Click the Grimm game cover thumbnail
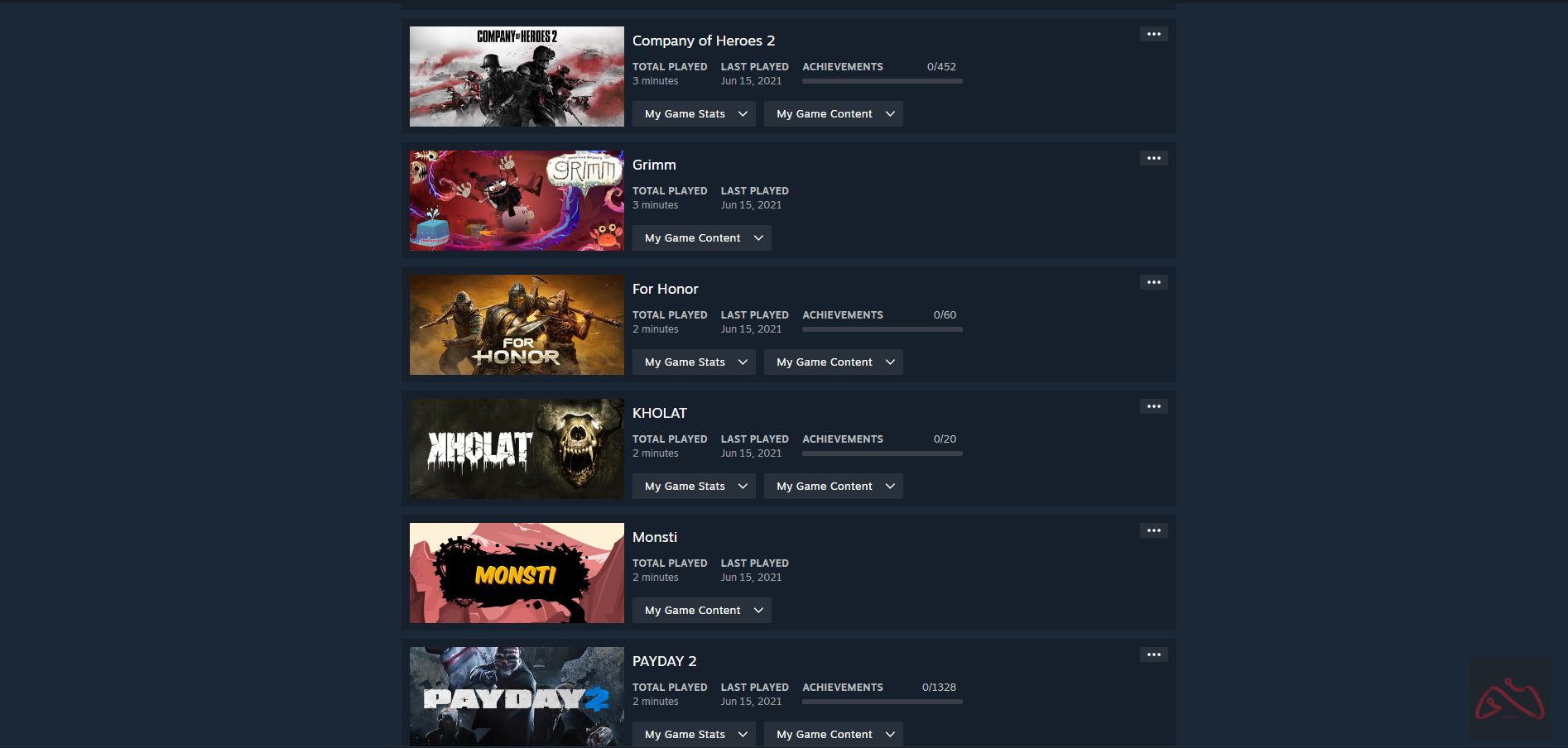Screen dimensions: 1568x748 click(517, 200)
